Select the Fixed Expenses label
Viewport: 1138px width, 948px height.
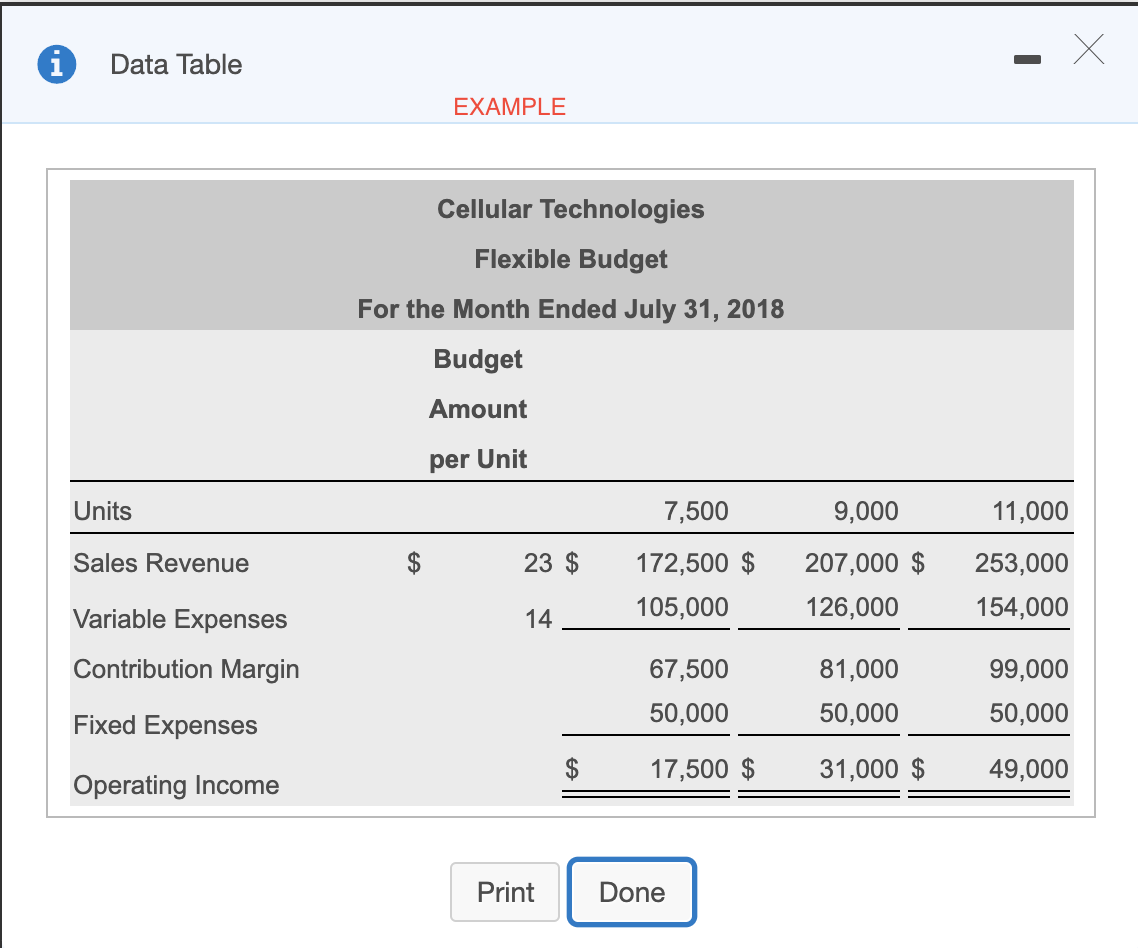coord(165,725)
